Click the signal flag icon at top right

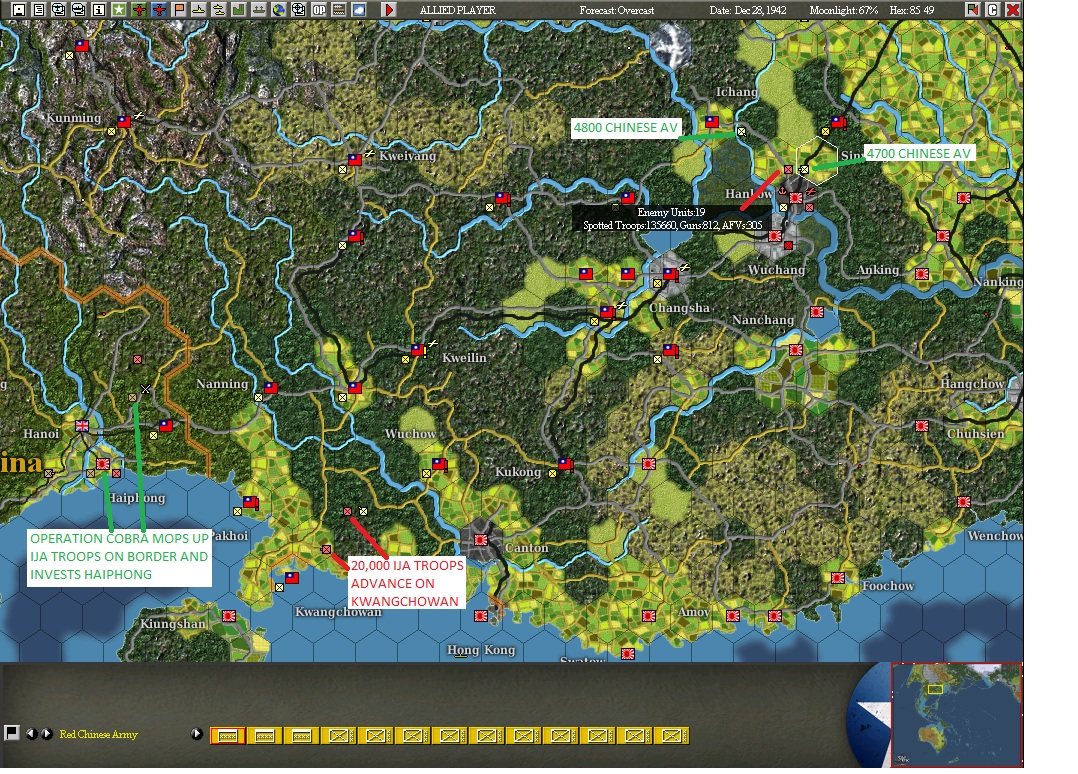(x=972, y=10)
